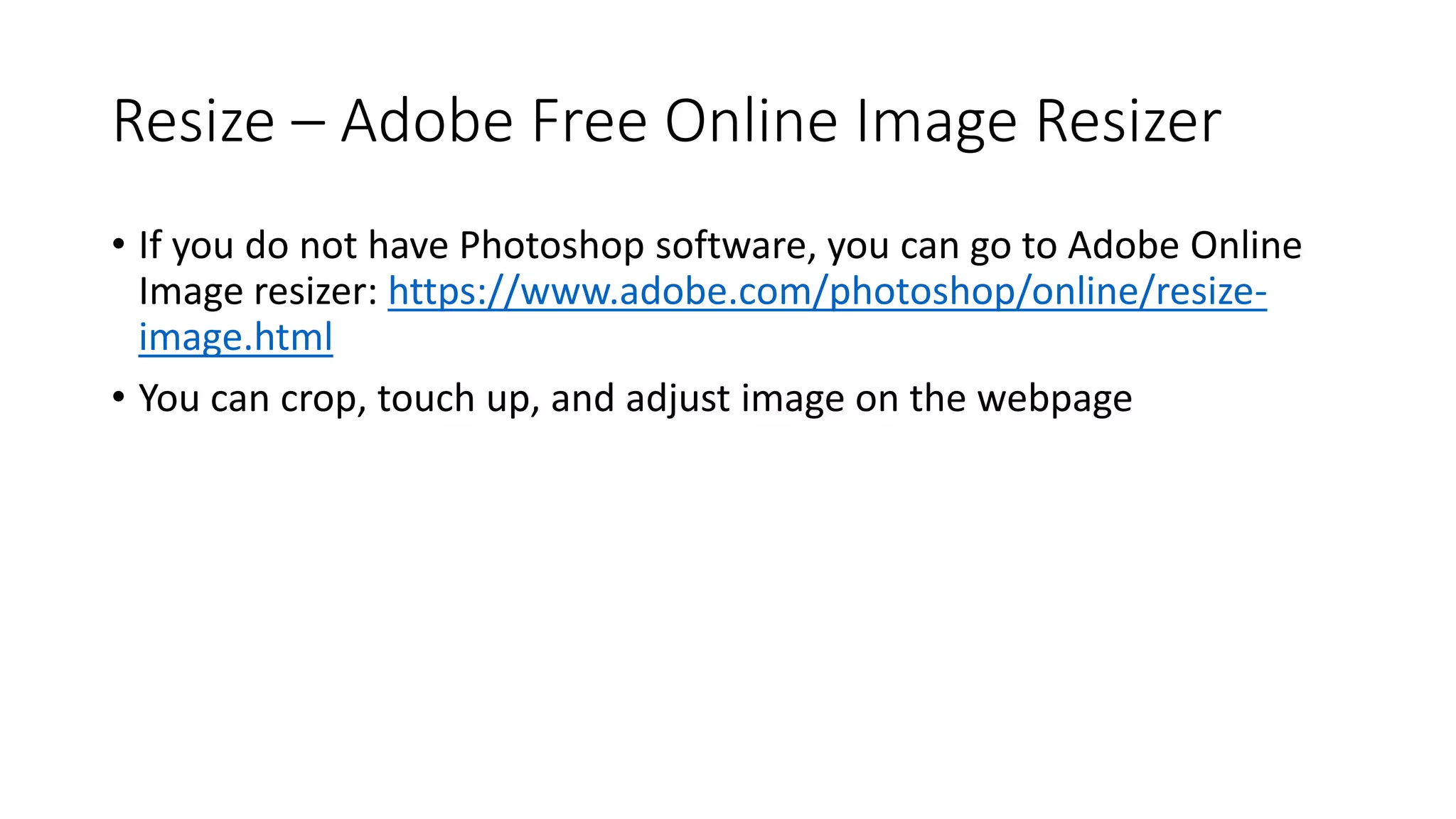Viewport: 1456px width, 819px height.
Task: Click the first bullet point marker
Action: [118, 245]
